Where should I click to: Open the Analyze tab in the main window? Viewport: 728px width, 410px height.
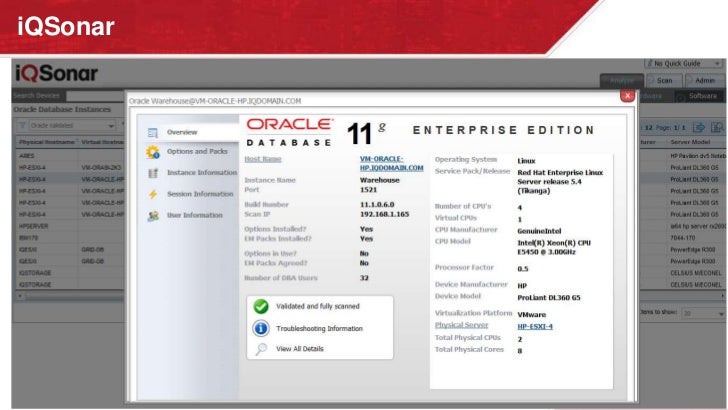coord(621,80)
